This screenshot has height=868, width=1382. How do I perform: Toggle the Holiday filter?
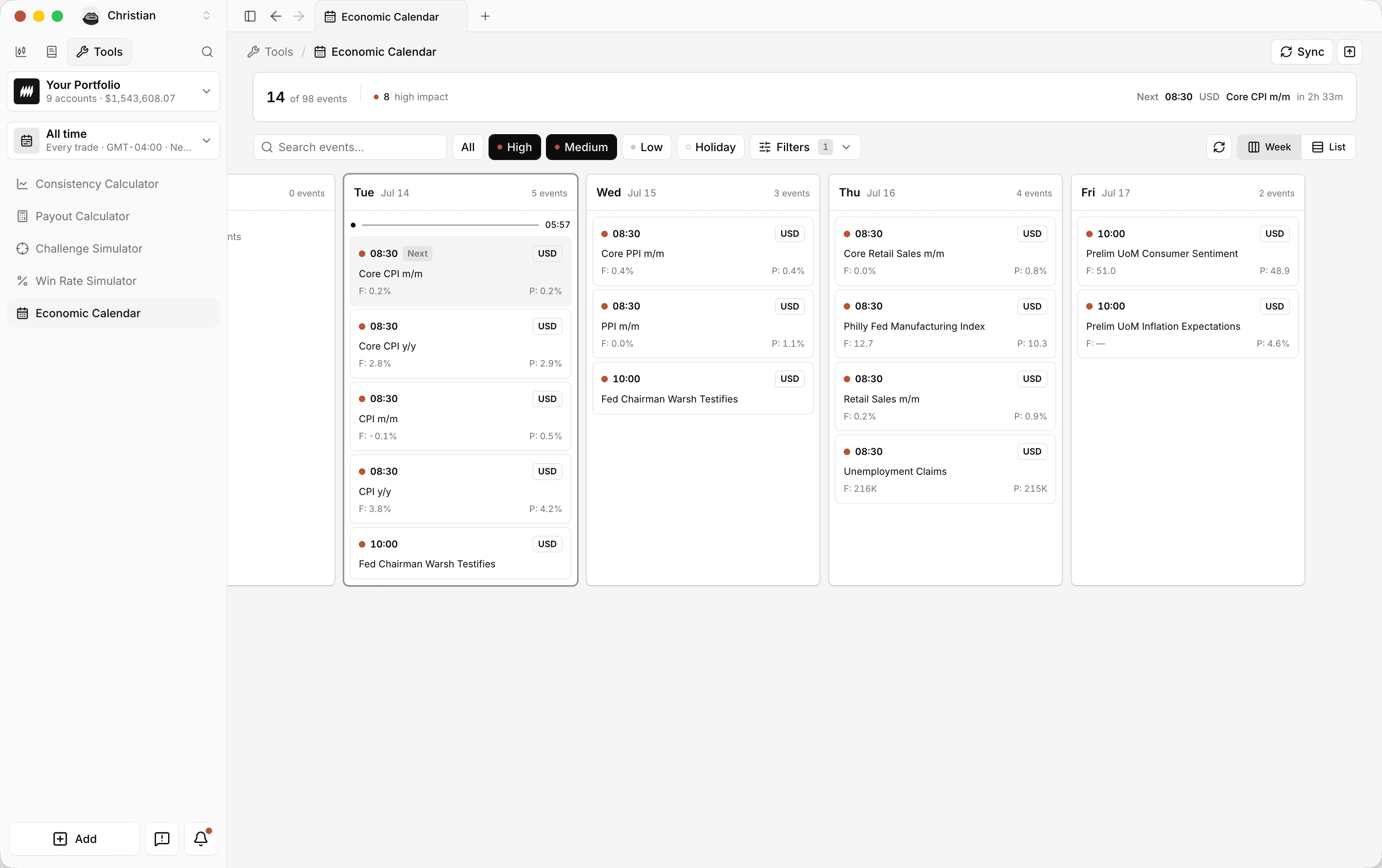pyautogui.click(x=710, y=147)
